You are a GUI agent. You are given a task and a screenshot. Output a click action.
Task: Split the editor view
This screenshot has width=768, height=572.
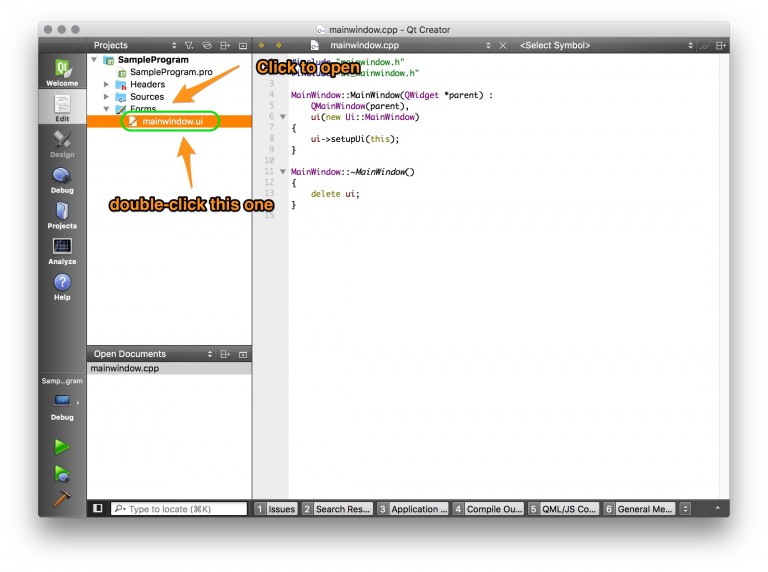pyautogui.click(x=720, y=46)
